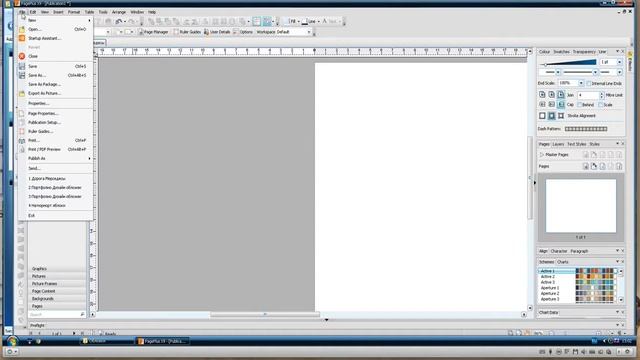Open the Fill colour dropdown arrow

(x=298, y=22)
